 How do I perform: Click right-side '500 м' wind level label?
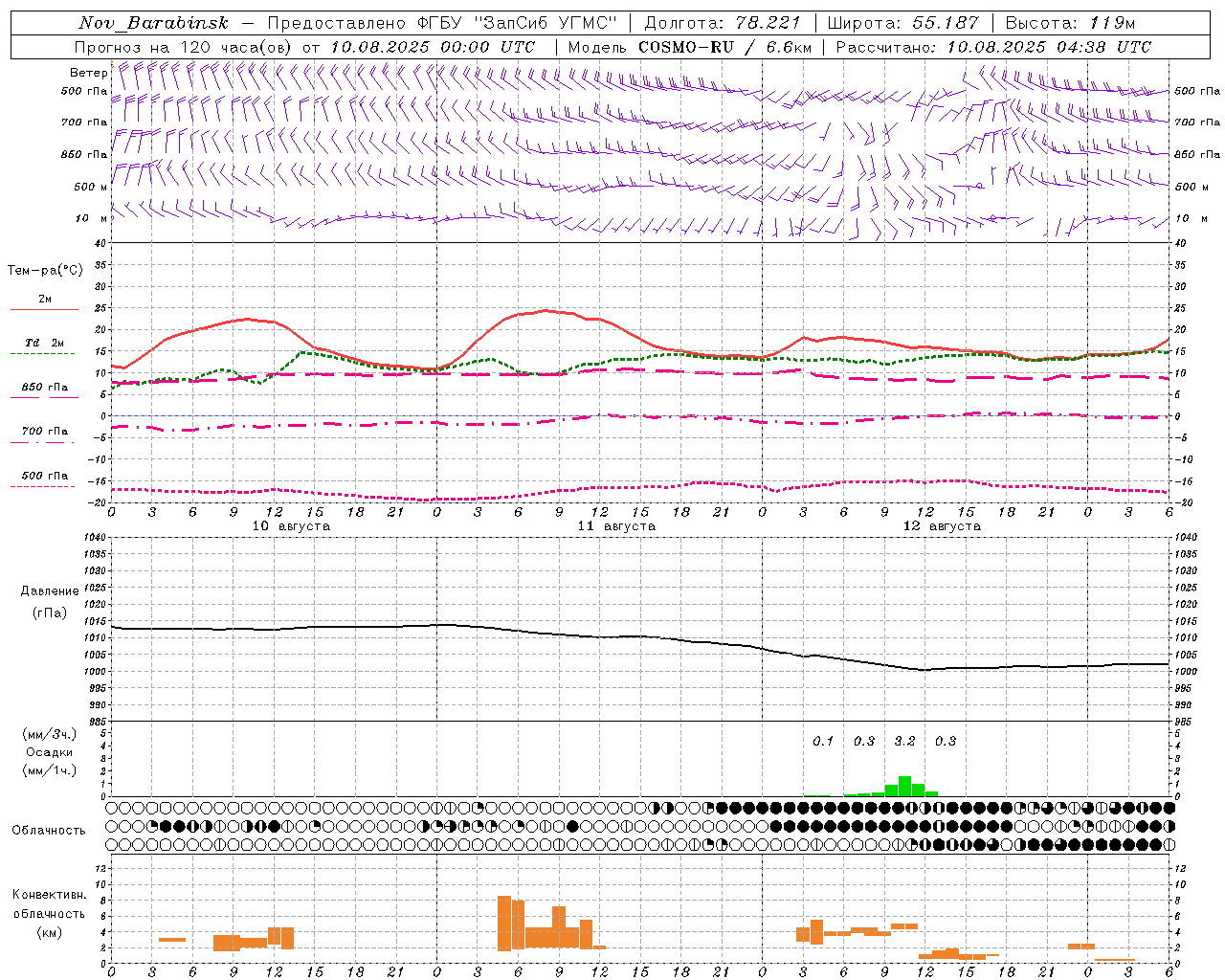tap(1191, 187)
